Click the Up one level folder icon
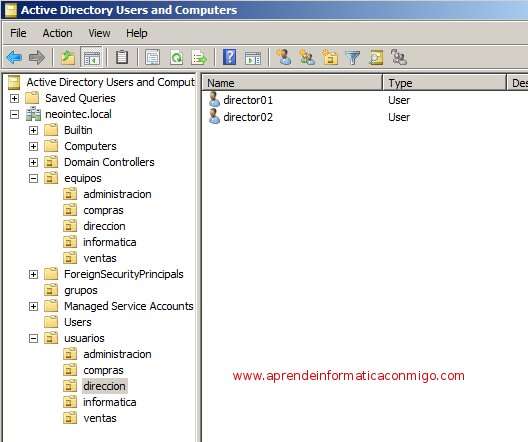Image resolution: width=528 pixels, height=442 pixels. pos(68,57)
